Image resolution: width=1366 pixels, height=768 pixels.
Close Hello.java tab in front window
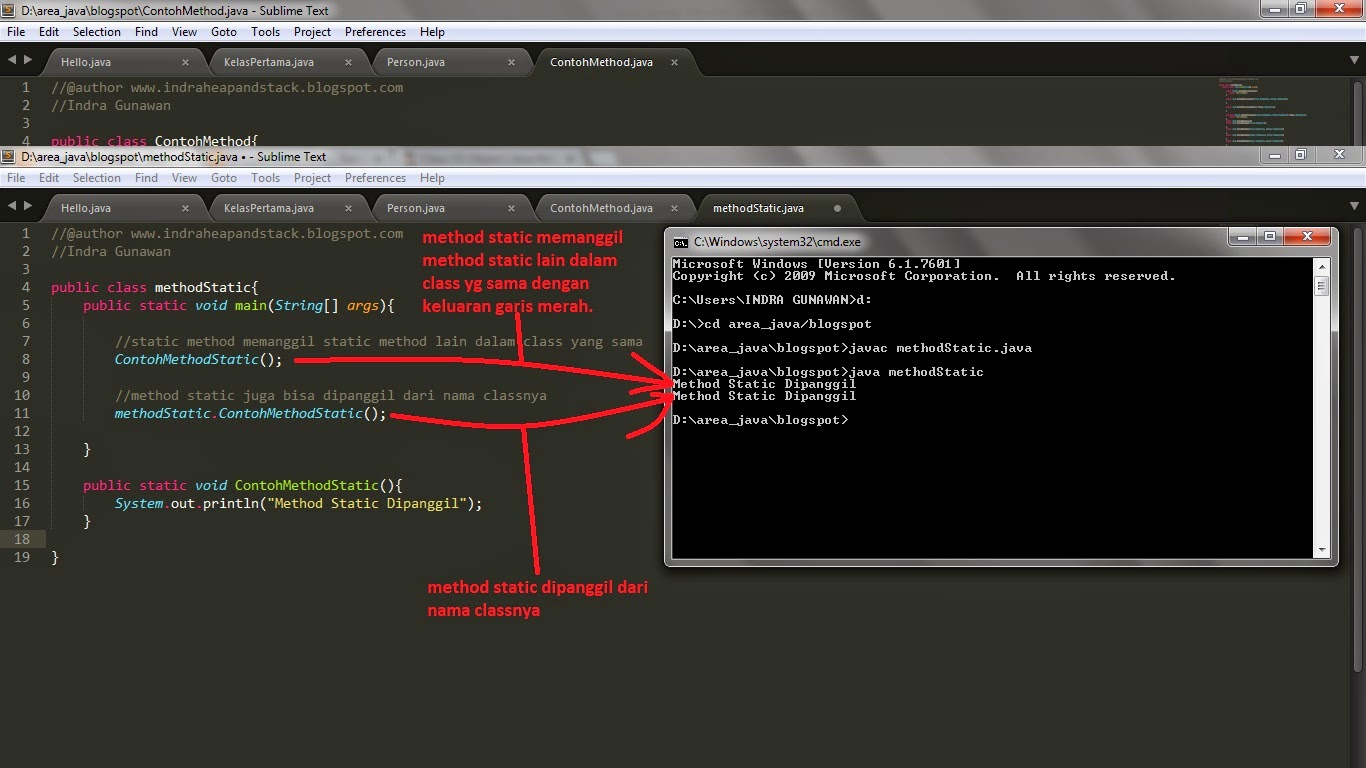click(x=185, y=208)
